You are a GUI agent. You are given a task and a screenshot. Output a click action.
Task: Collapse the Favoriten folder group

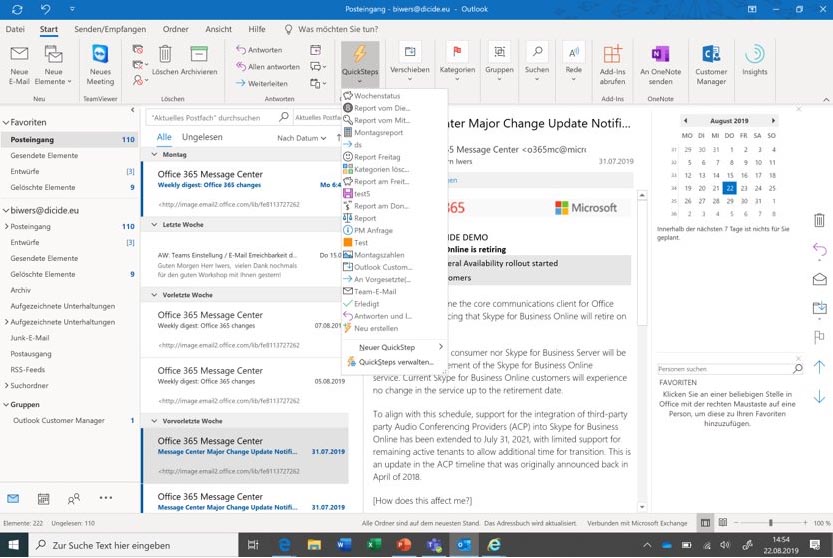click(6, 122)
